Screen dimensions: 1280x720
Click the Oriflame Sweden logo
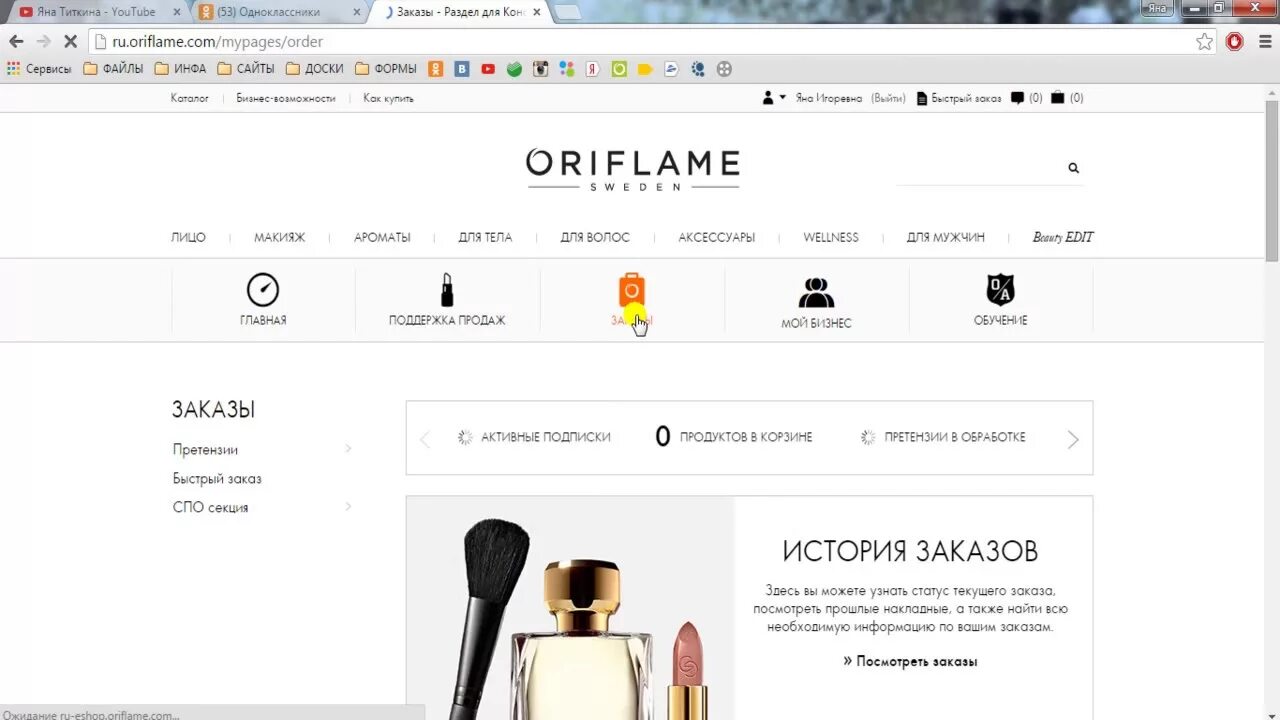(633, 169)
